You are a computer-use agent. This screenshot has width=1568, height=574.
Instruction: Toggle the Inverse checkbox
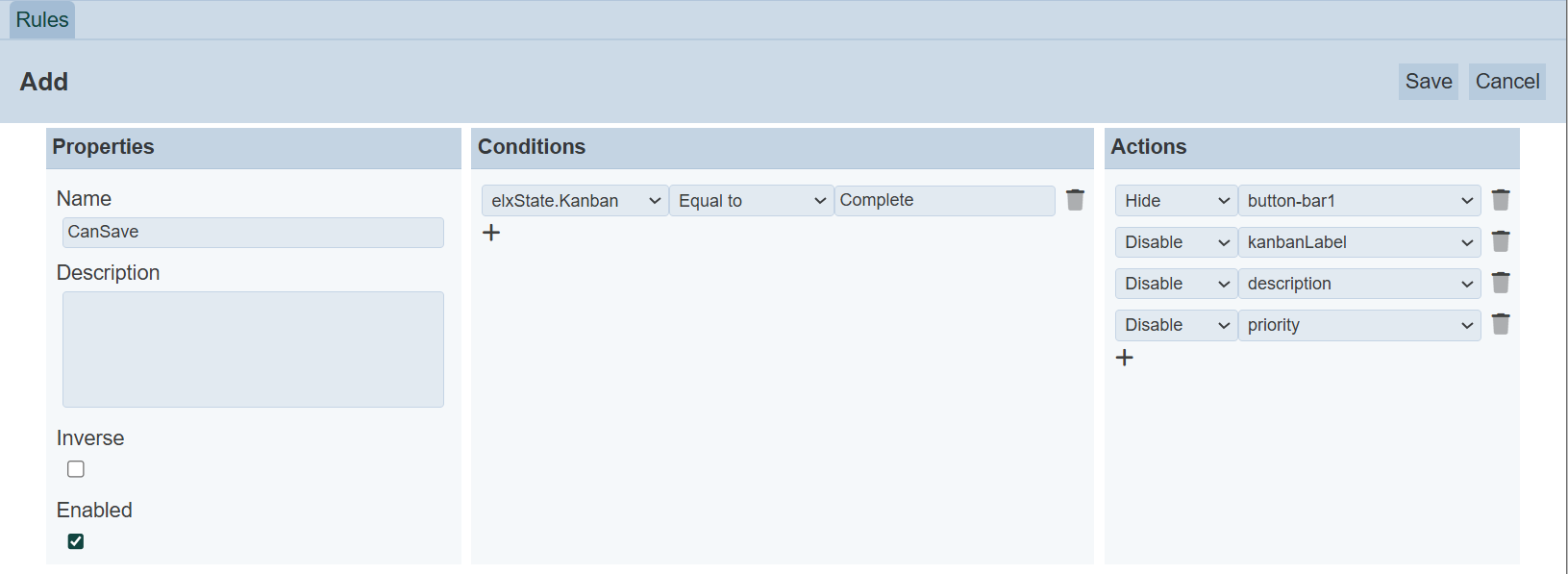[76, 469]
